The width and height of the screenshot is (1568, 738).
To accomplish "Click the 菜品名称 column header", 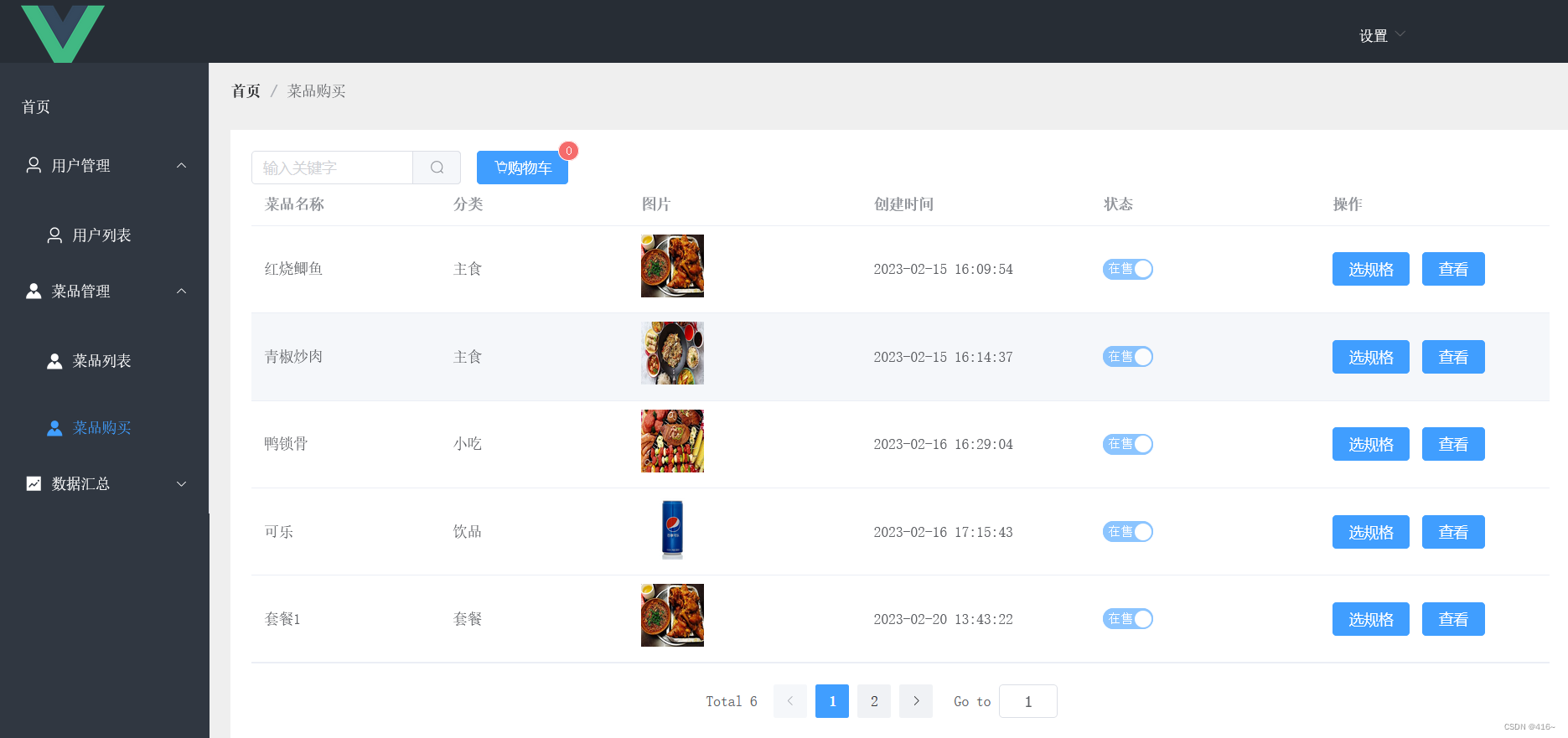I will [294, 204].
